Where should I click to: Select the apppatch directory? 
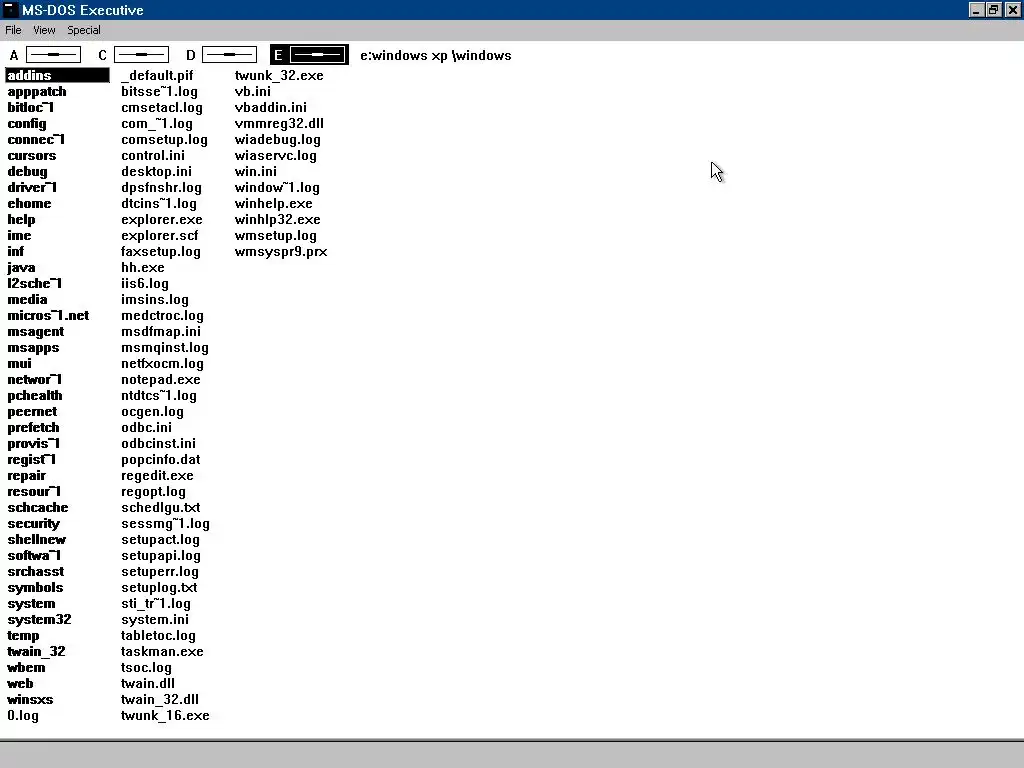37,91
